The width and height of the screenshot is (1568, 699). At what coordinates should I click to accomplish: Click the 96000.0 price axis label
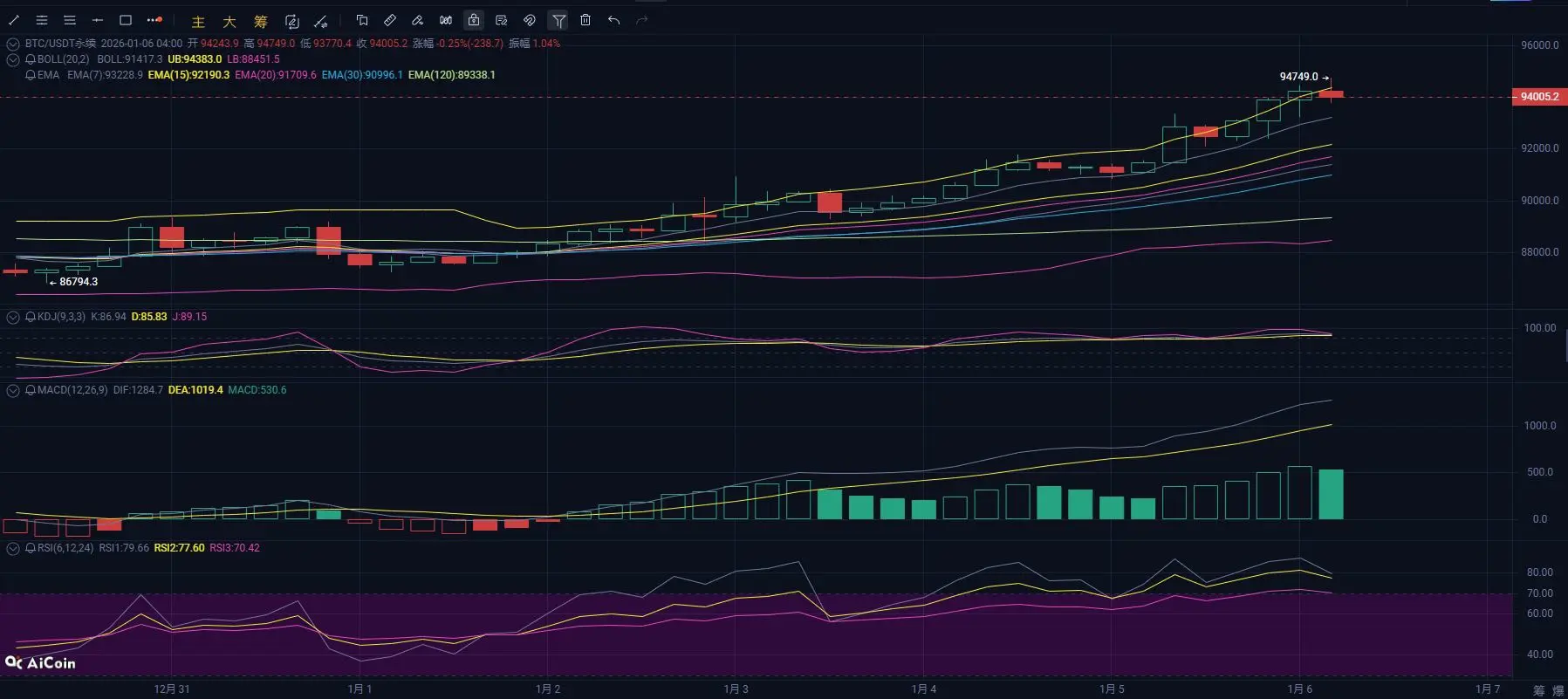(1539, 45)
